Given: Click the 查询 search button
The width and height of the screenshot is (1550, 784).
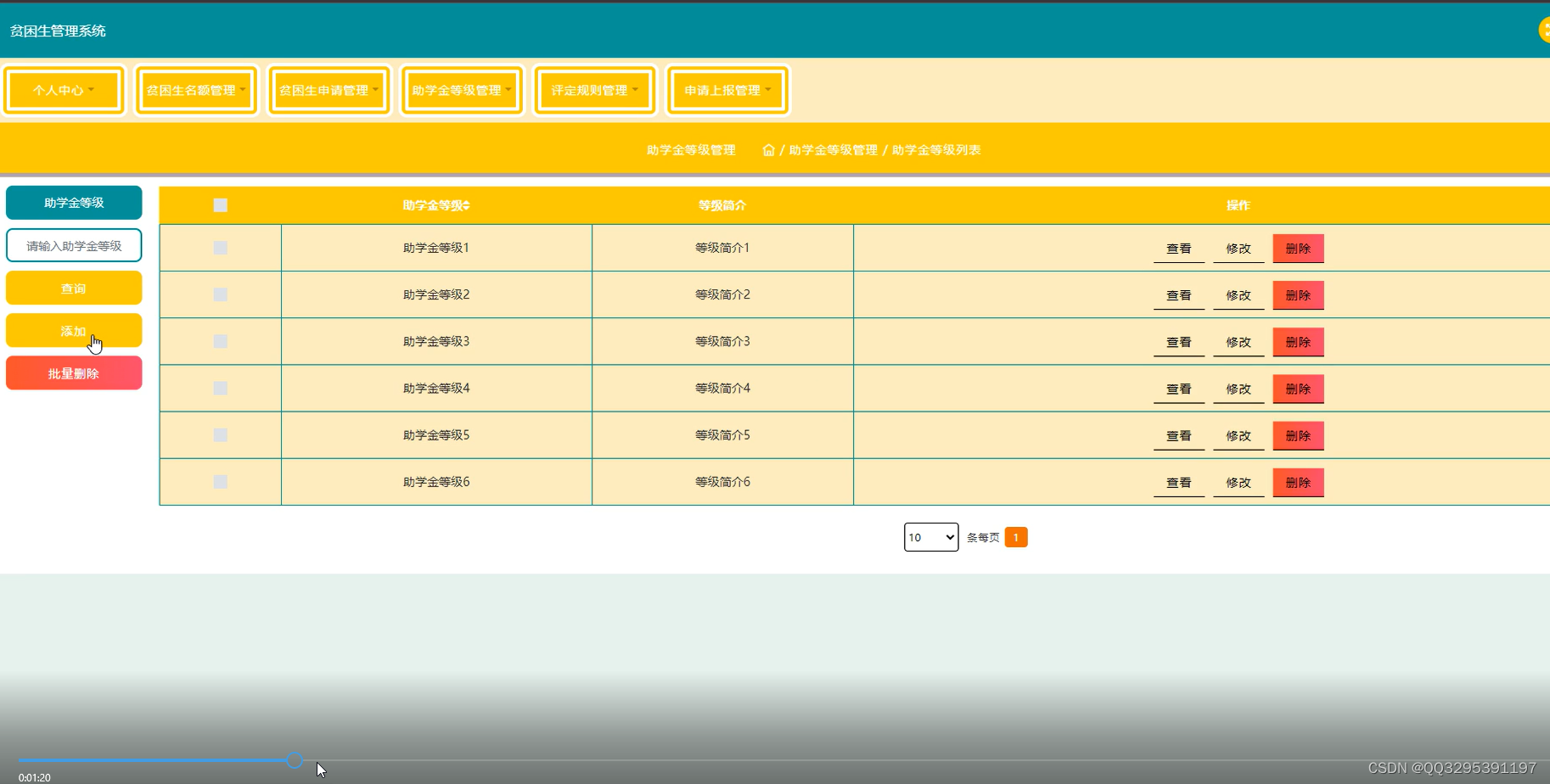Looking at the screenshot, I should click(x=74, y=288).
